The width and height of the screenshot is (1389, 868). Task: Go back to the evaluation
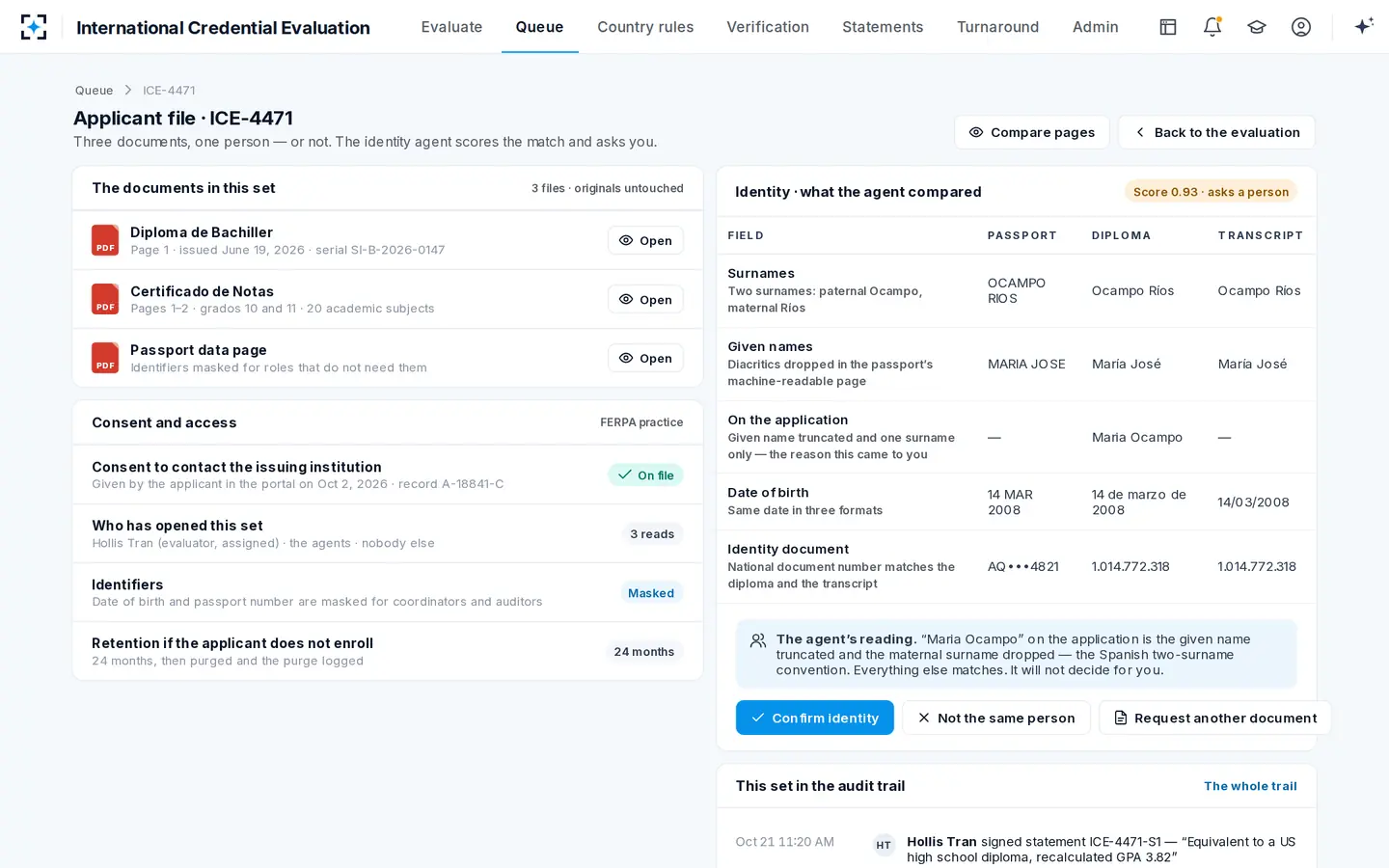pyautogui.click(x=1216, y=132)
